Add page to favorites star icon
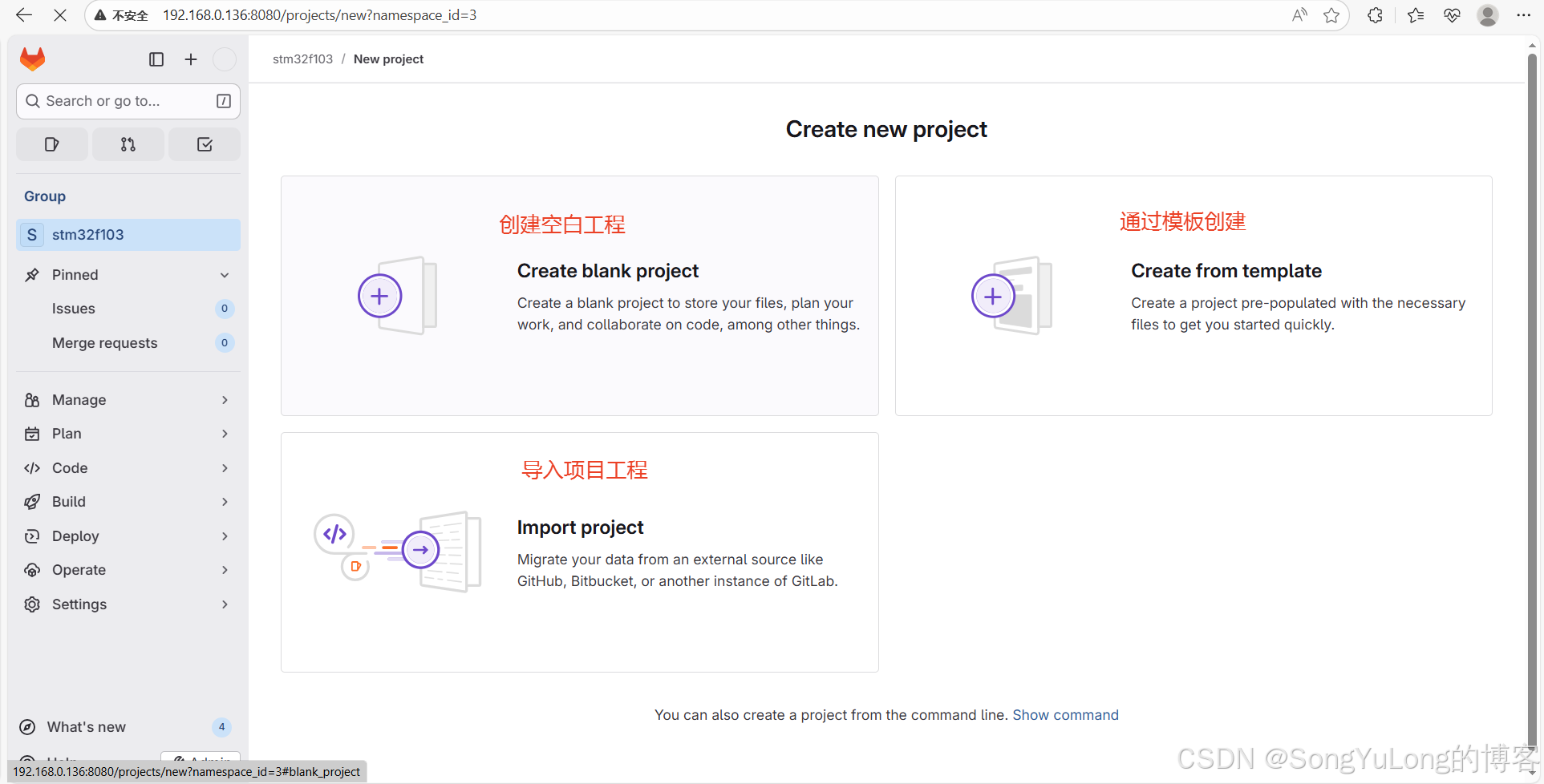 pos(1331,15)
